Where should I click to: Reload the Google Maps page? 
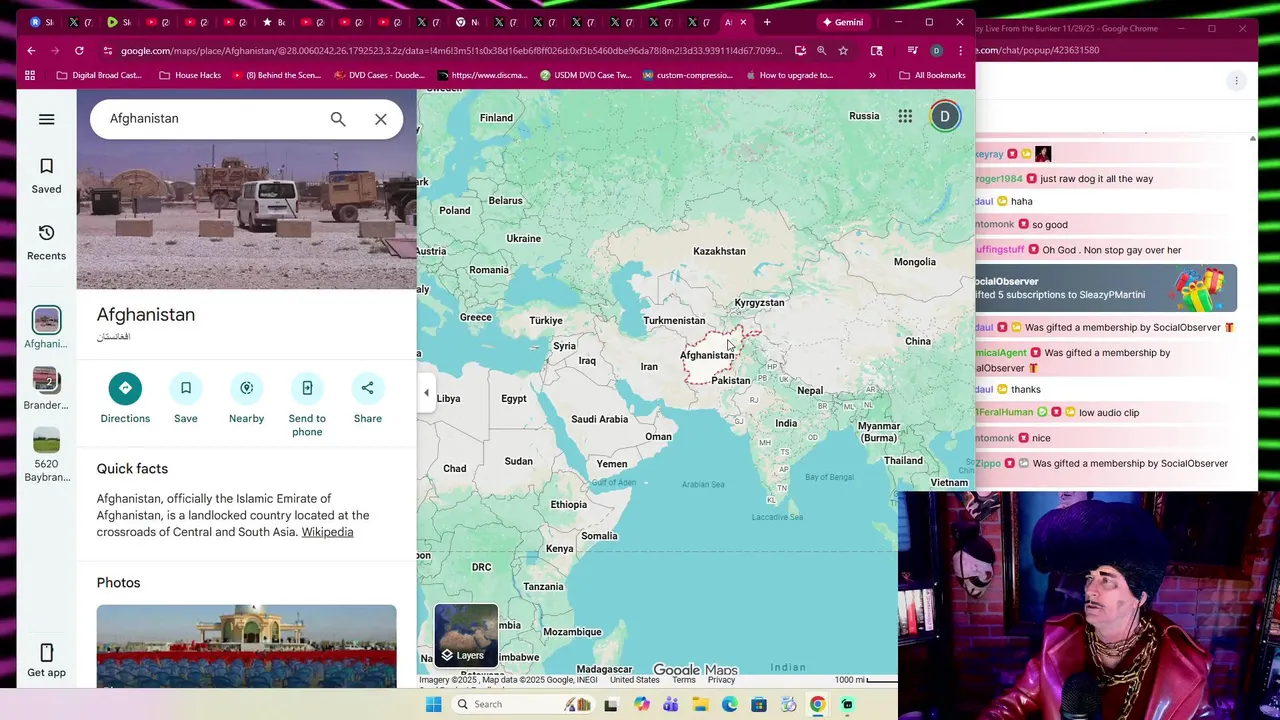[x=79, y=50]
